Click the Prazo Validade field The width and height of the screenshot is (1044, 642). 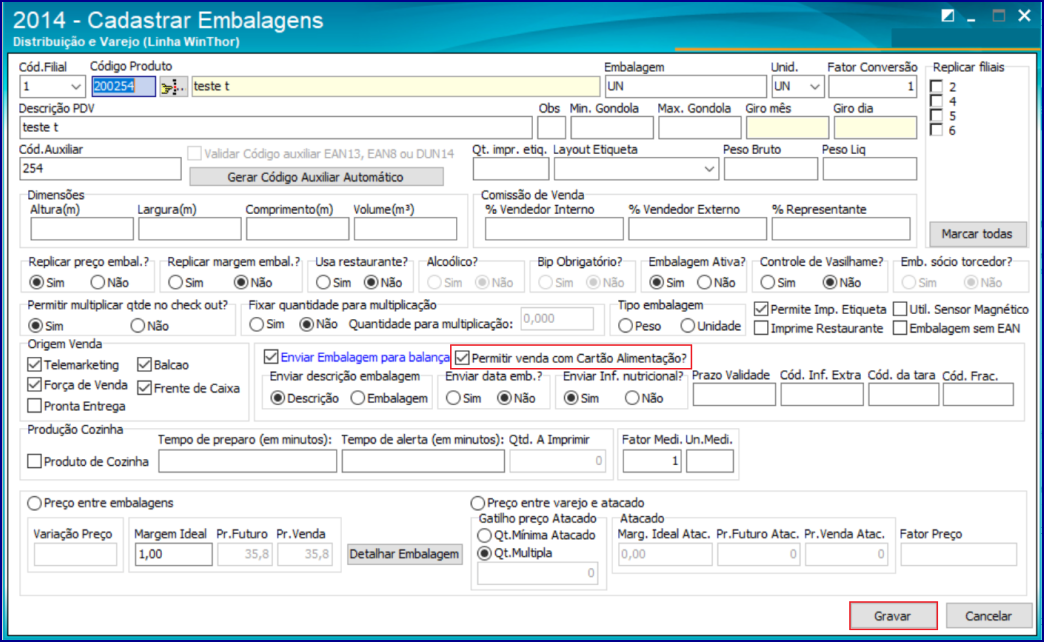coord(734,395)
